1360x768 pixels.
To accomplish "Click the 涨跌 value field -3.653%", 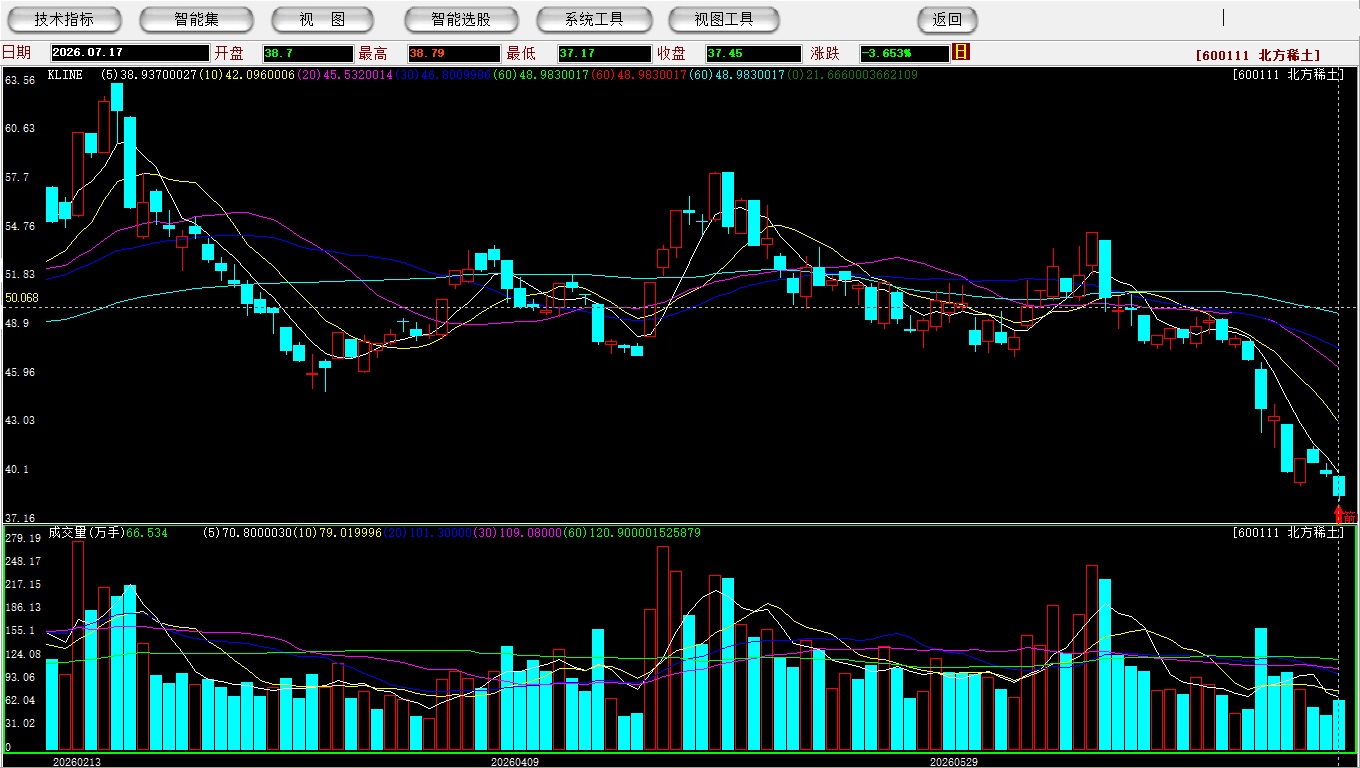I will tap(904, 53).
